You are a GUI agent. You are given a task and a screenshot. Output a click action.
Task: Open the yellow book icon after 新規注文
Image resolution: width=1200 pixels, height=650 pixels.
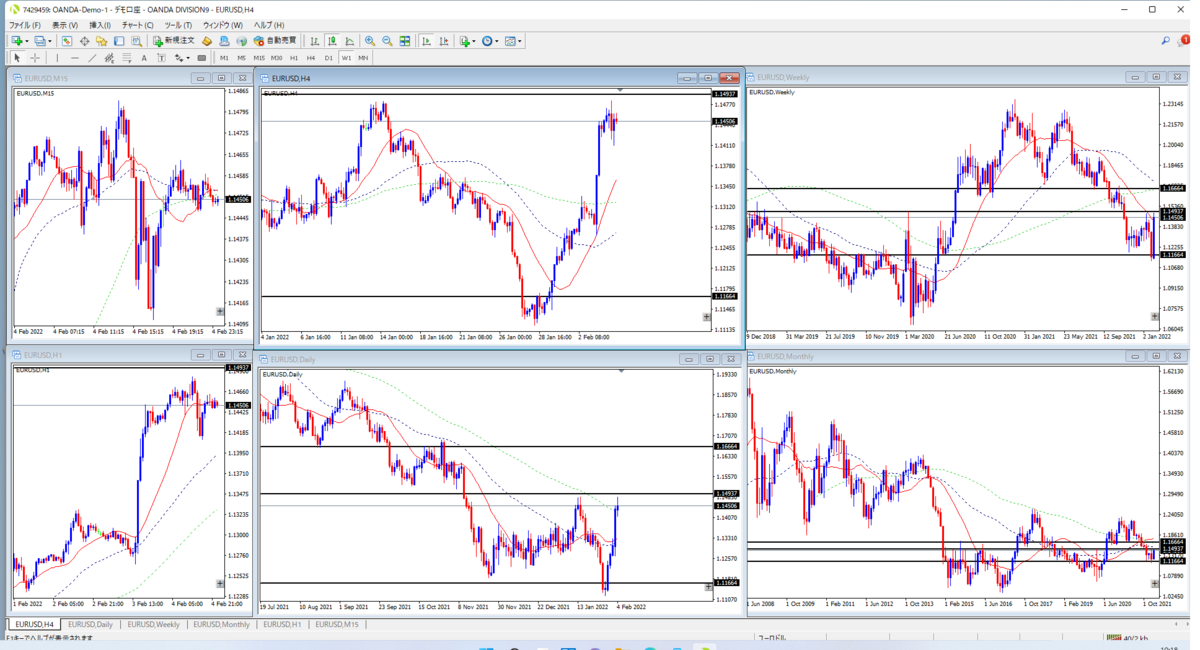(207, 41)
